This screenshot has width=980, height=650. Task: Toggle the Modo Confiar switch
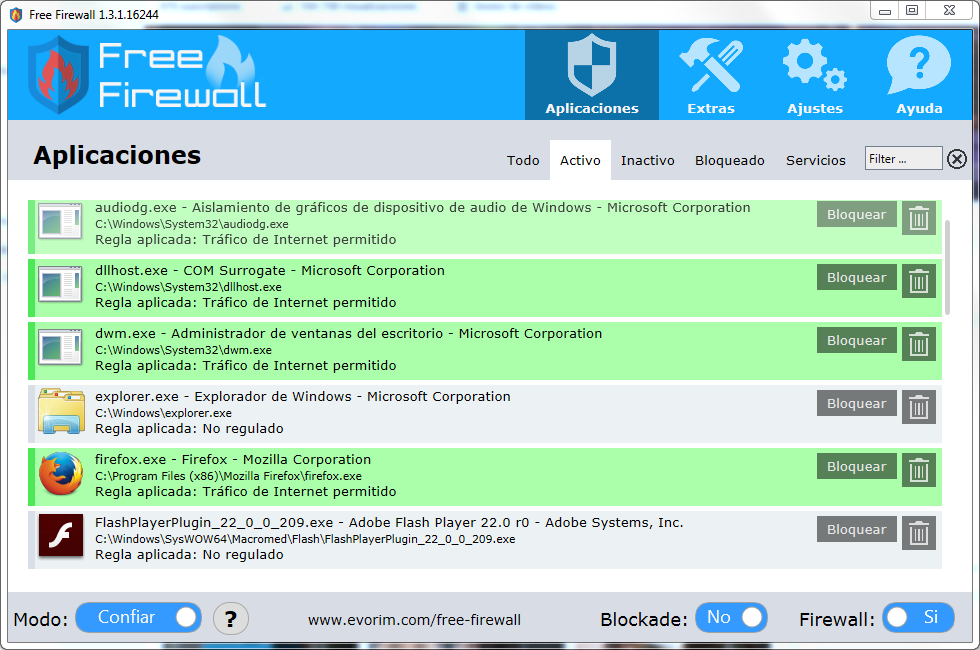pos(138,618)
